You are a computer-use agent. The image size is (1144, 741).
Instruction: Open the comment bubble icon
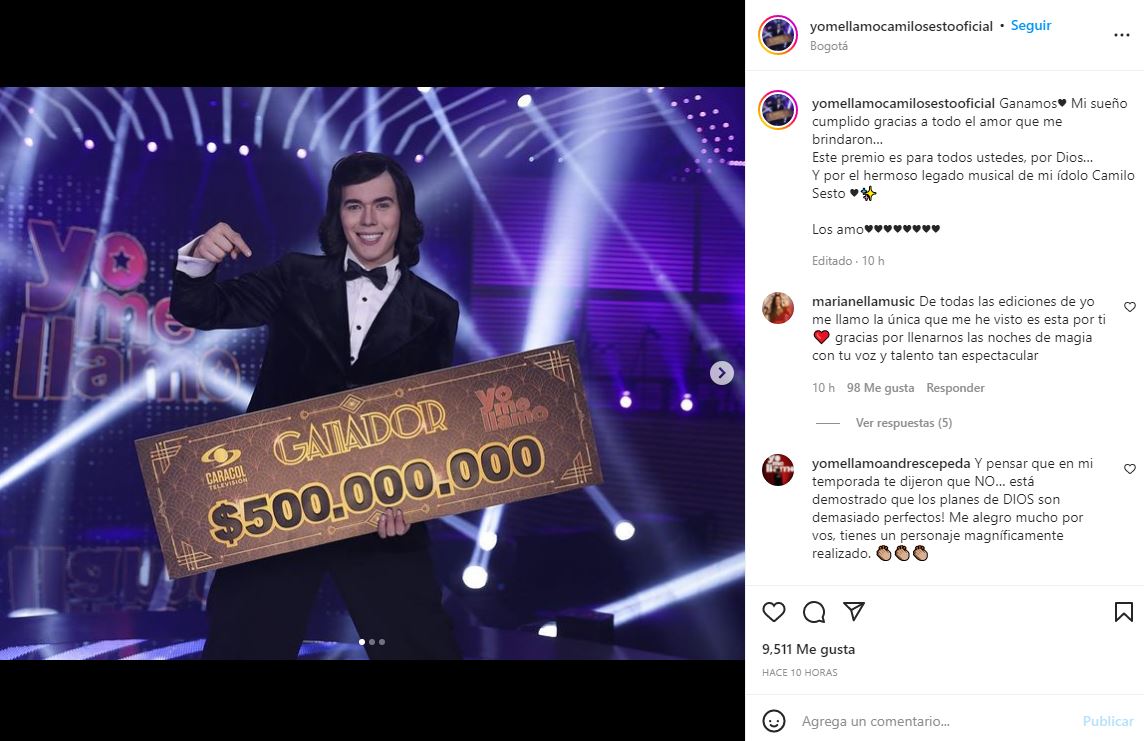pos(813,612)
